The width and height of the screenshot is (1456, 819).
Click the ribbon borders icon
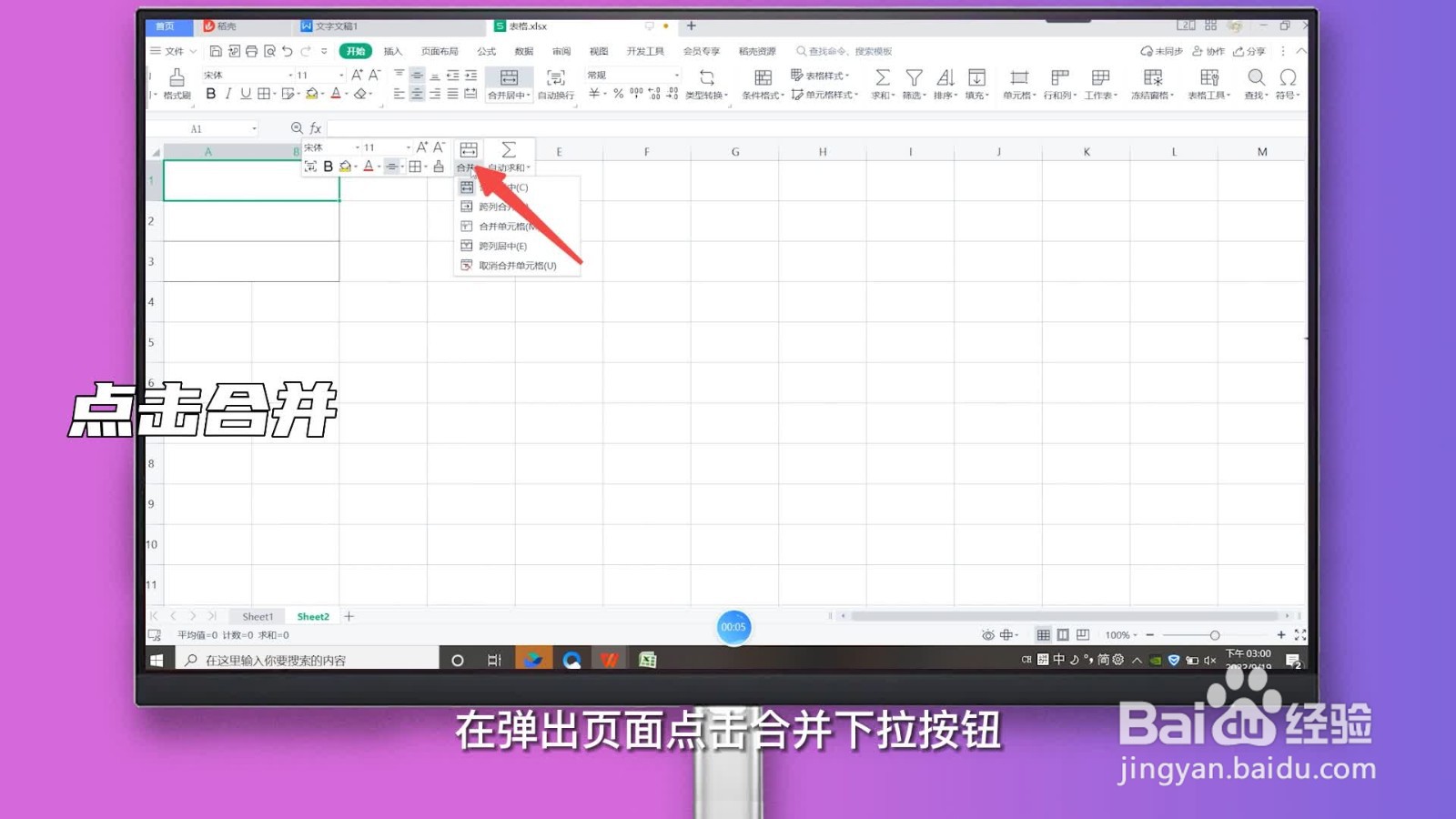(264, 94)
